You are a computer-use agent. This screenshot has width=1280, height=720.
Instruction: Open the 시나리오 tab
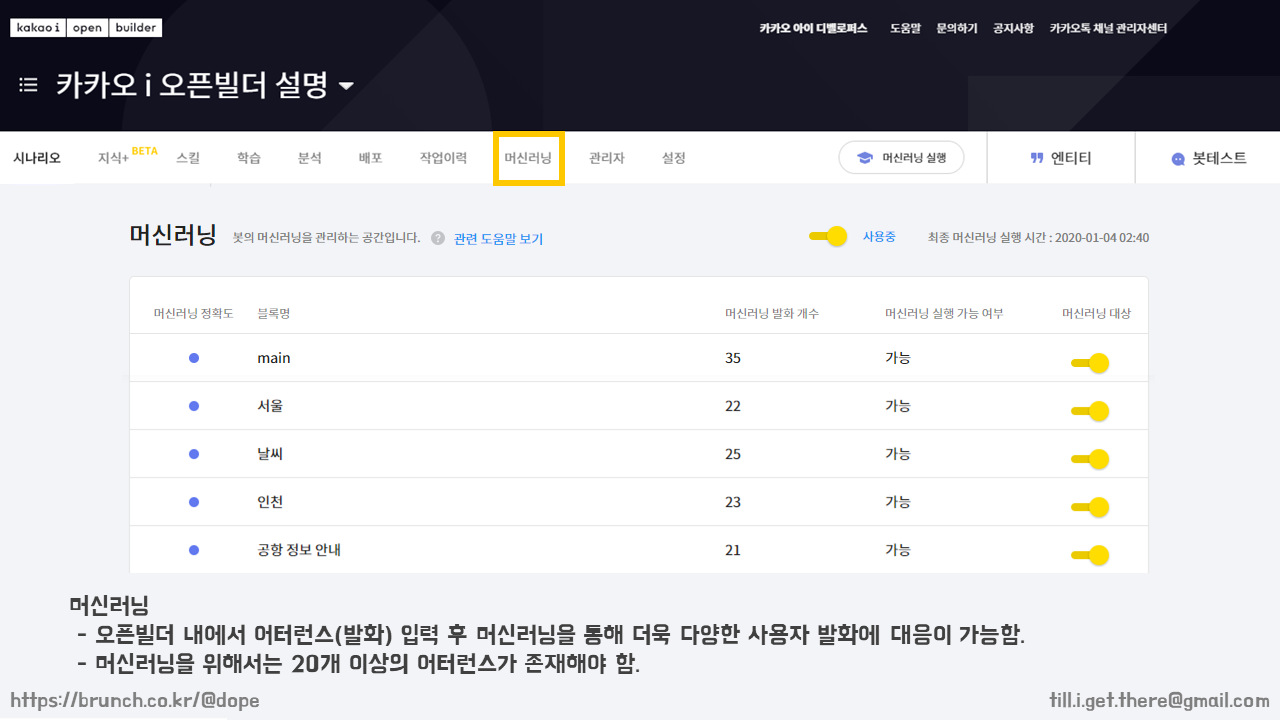click(37, 158)
